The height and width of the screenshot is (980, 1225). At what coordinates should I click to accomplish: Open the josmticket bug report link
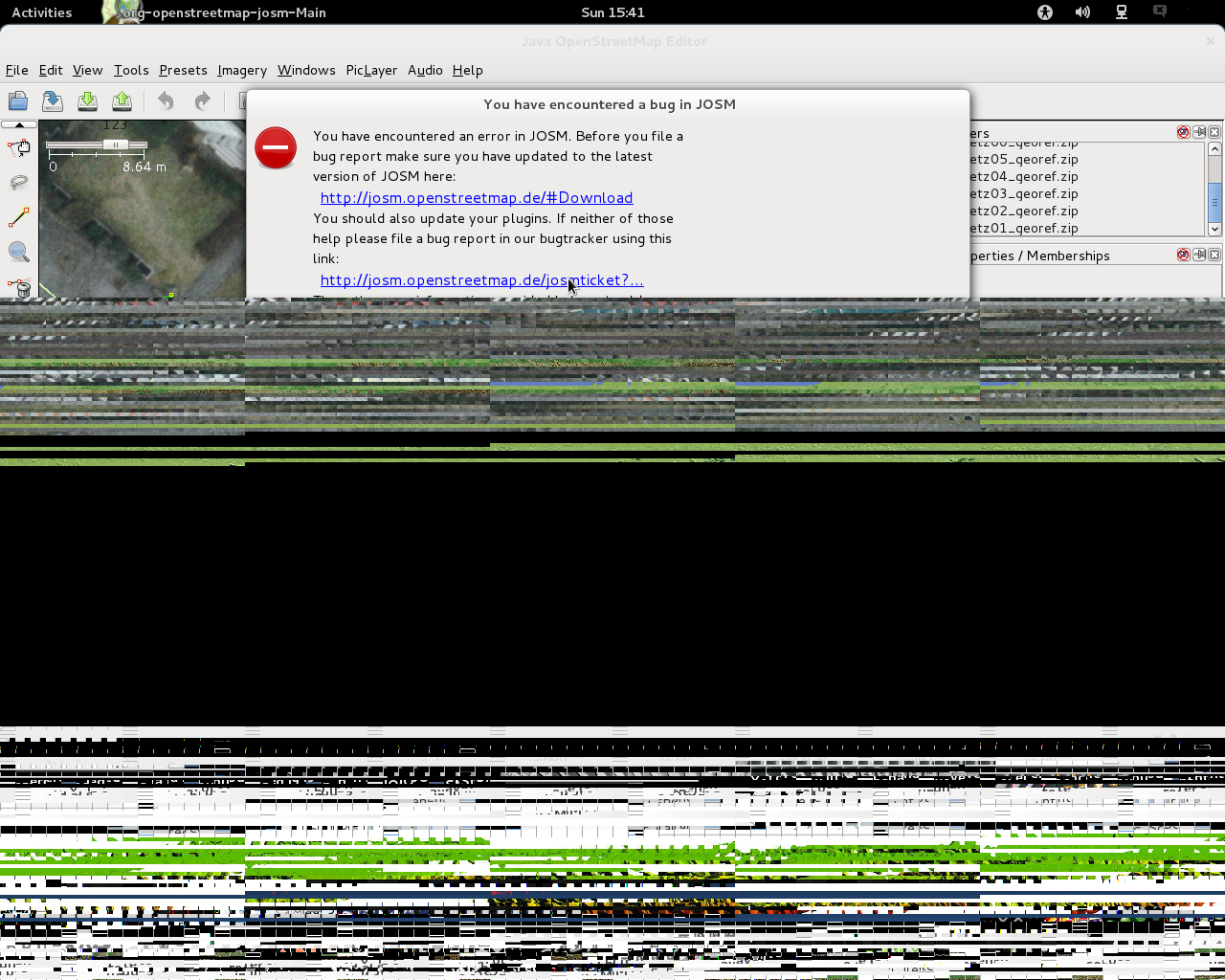point(481,279)
